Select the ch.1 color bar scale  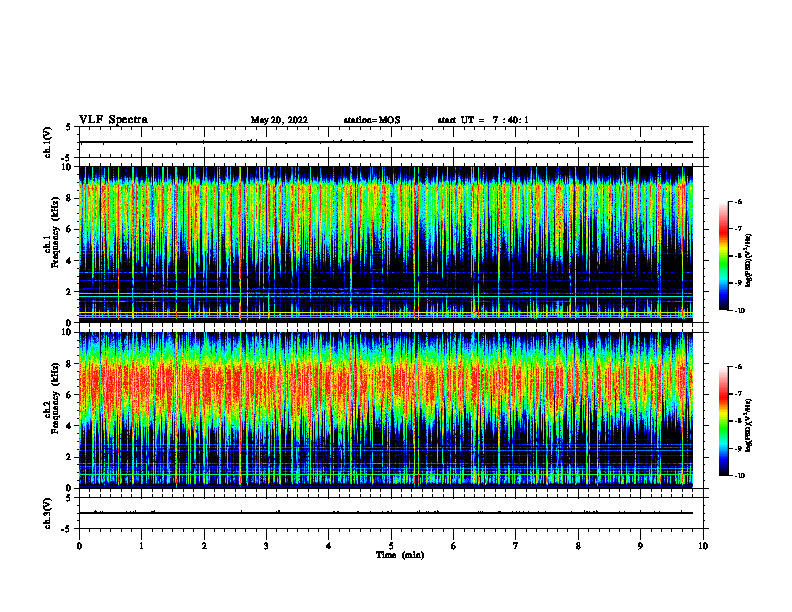724,256
